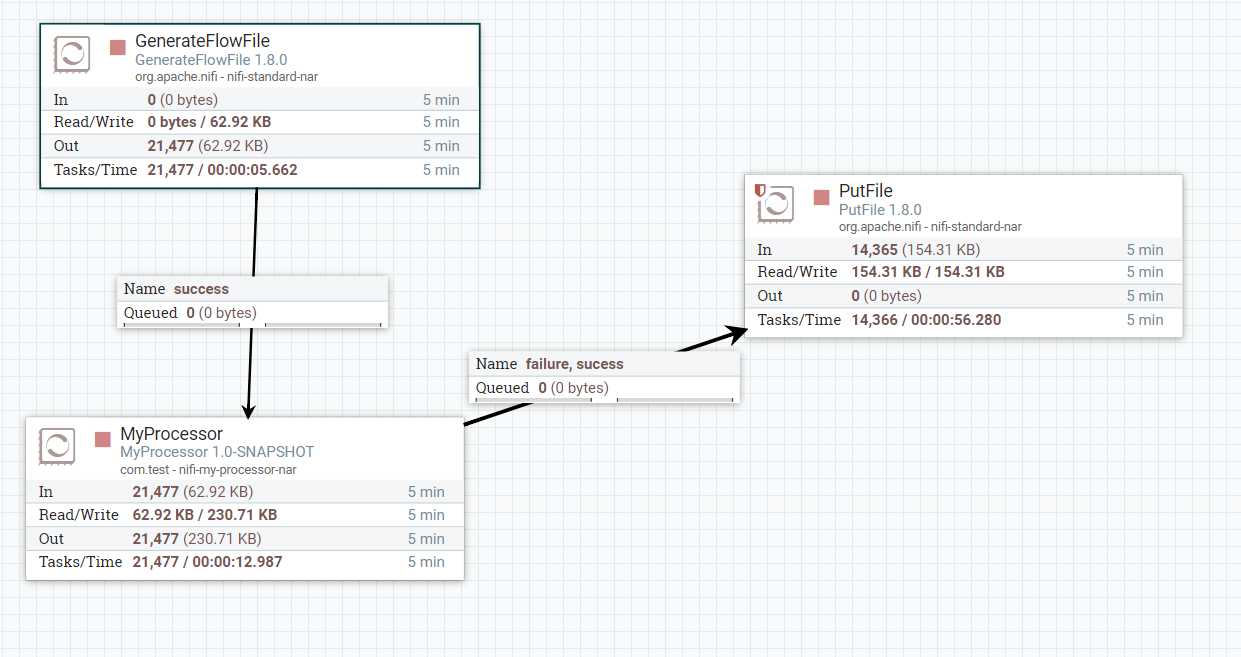Viewport: 1241px width, 657px height.
Task: Click the PutFile processor icon
Action: [775, 204]
